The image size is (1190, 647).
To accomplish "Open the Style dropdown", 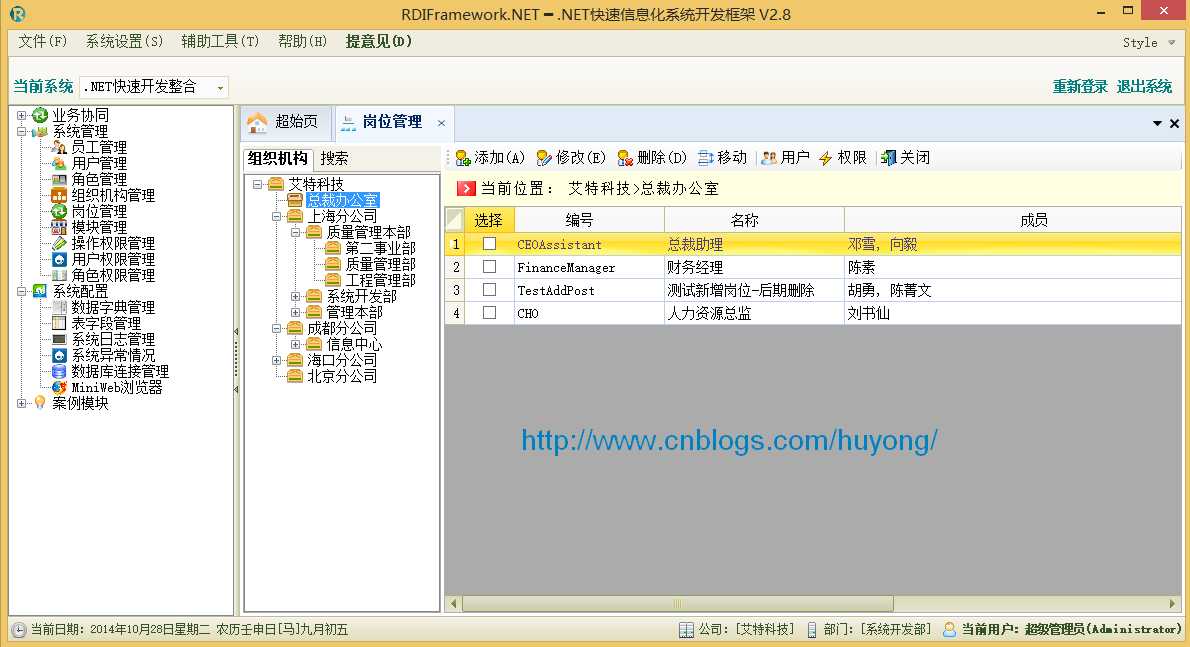I will pos(1149,42).
